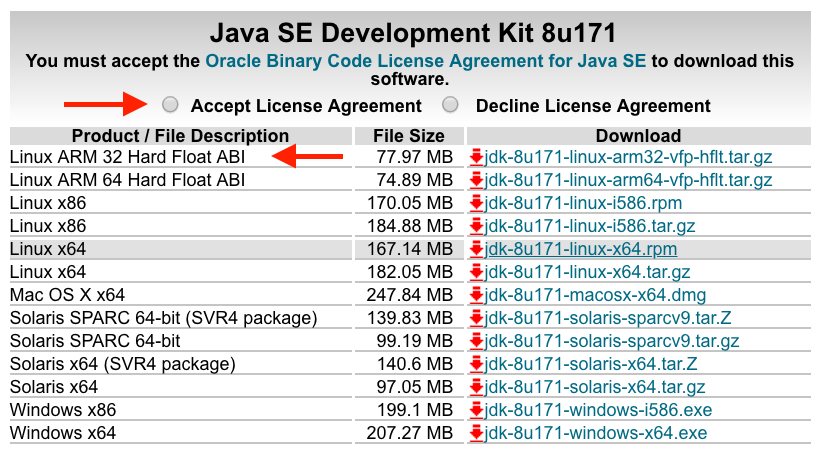
Task: Click red download icon for linux-i586.rpm
Action: 476,204
